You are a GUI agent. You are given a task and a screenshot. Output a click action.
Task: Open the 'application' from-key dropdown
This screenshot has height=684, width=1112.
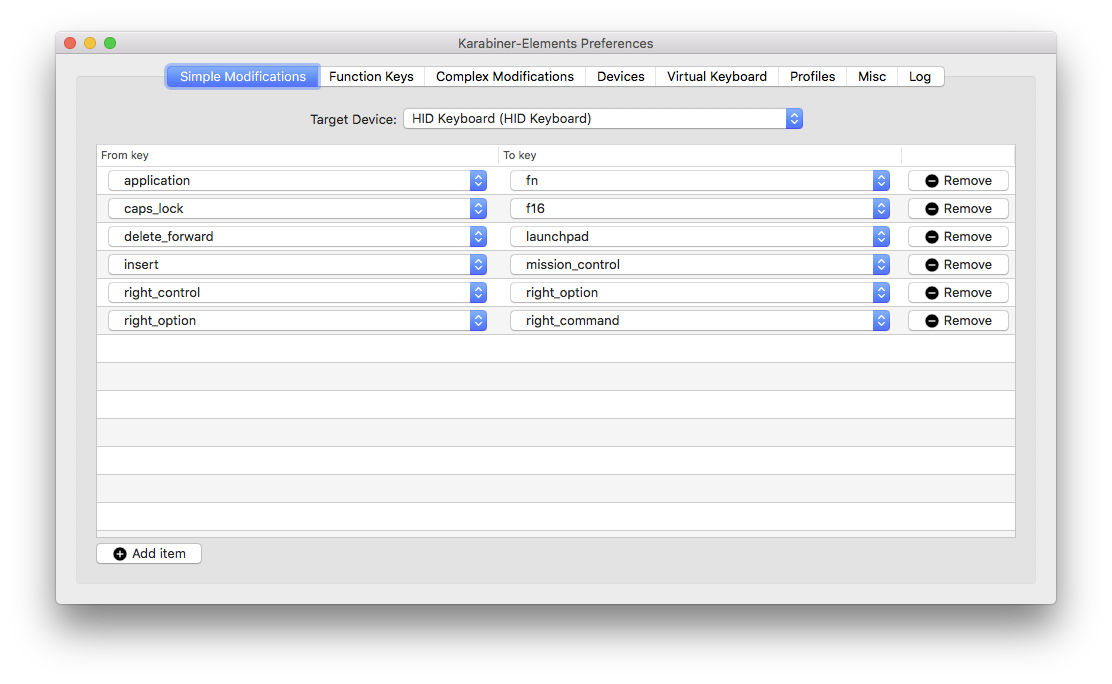coord(297,180)
